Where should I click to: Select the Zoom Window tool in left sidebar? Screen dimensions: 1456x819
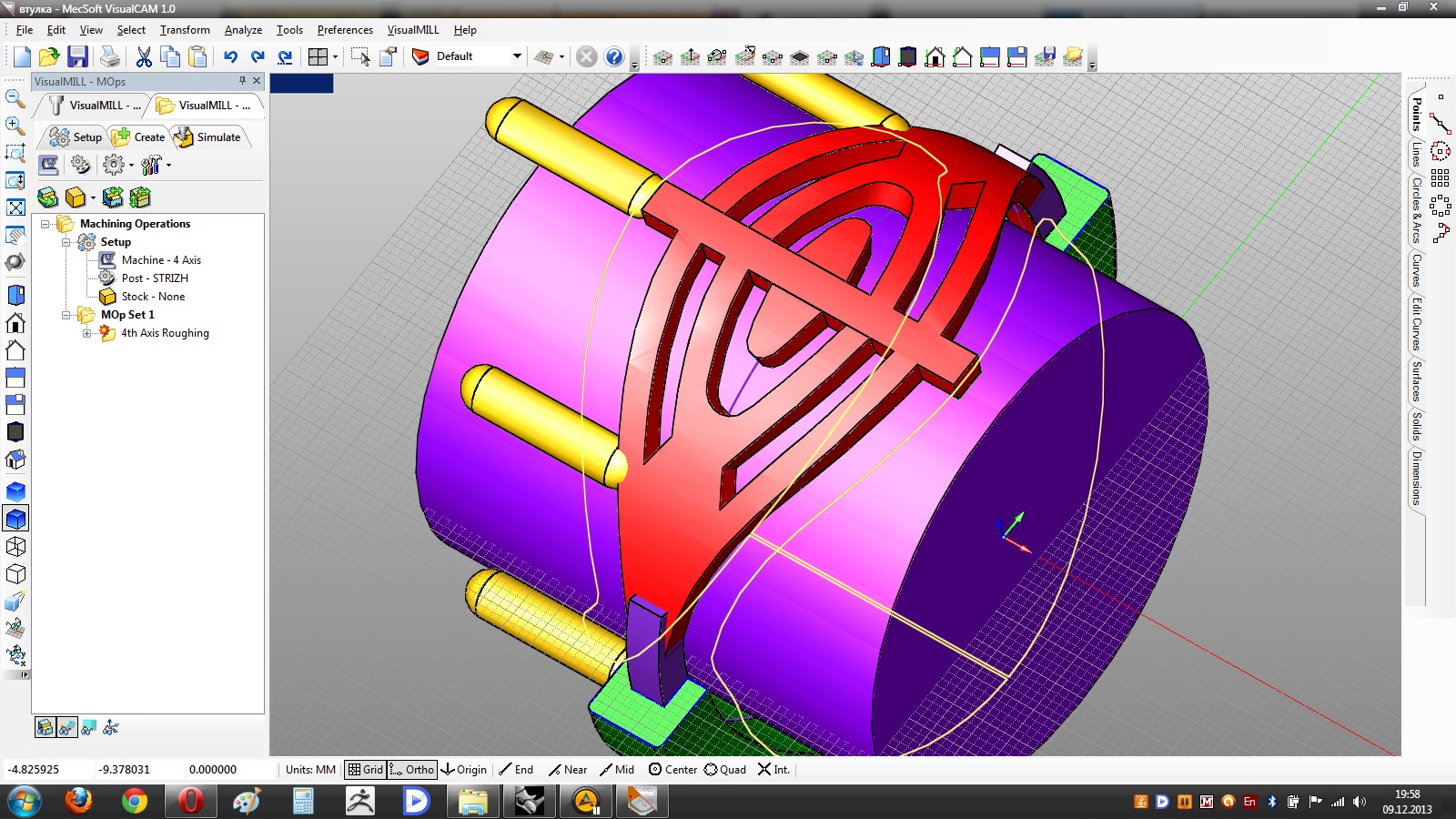(x=15, y=152)
